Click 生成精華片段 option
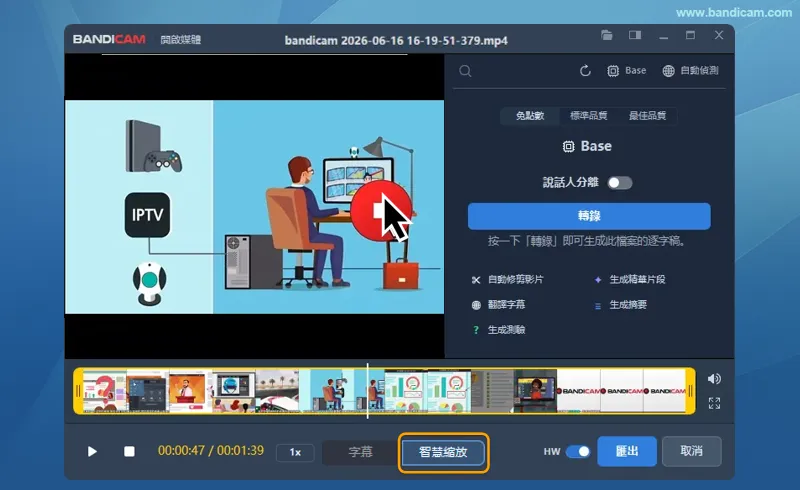The width and height of the screenshot is (800, 490). click(637, 279)
